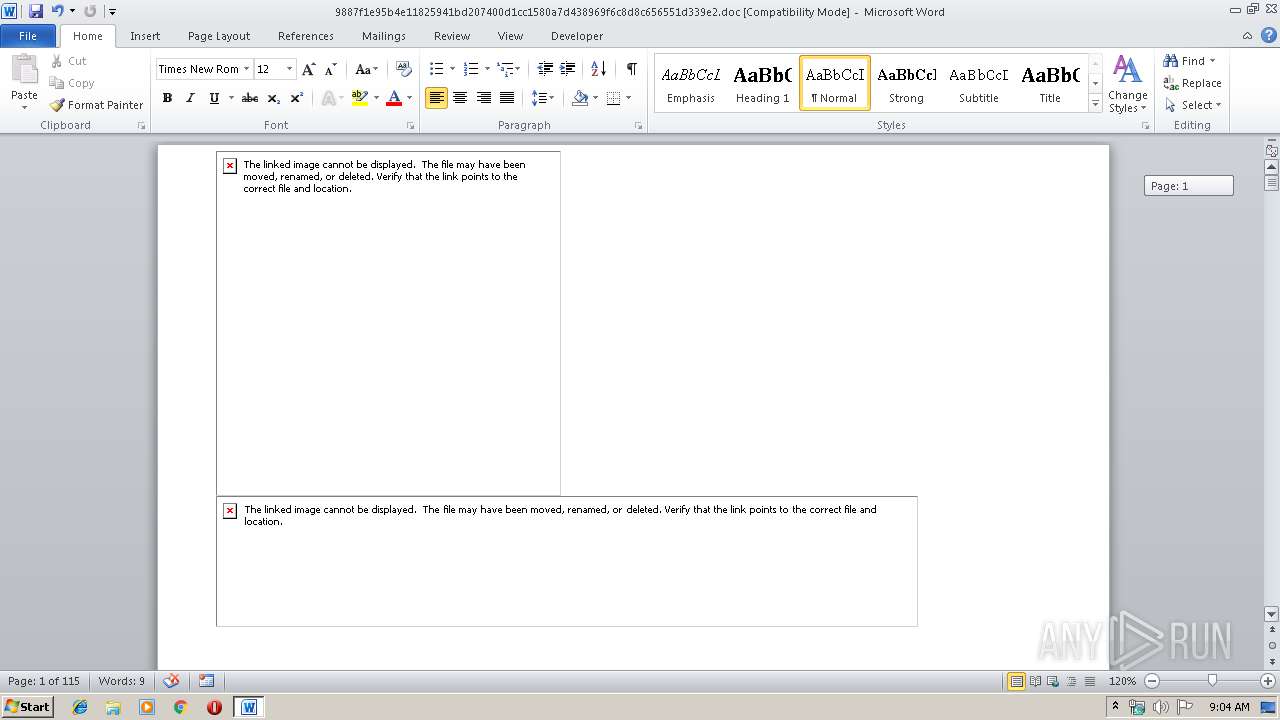Apply Subscript formatting
The width and height of the screenshot is (1280, 720).
click(x=274, y=98)
